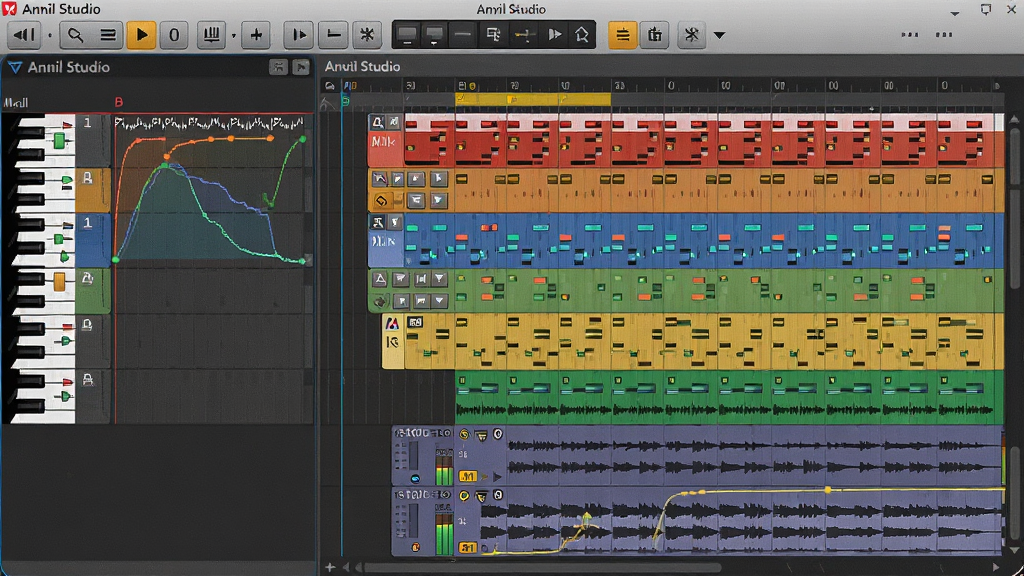Image resolution: width=1024 pixels, height=576 pixels.
Task: Toggle the yellow 'S' circle on first purple audio track
Action: click(x=464, y=434)
